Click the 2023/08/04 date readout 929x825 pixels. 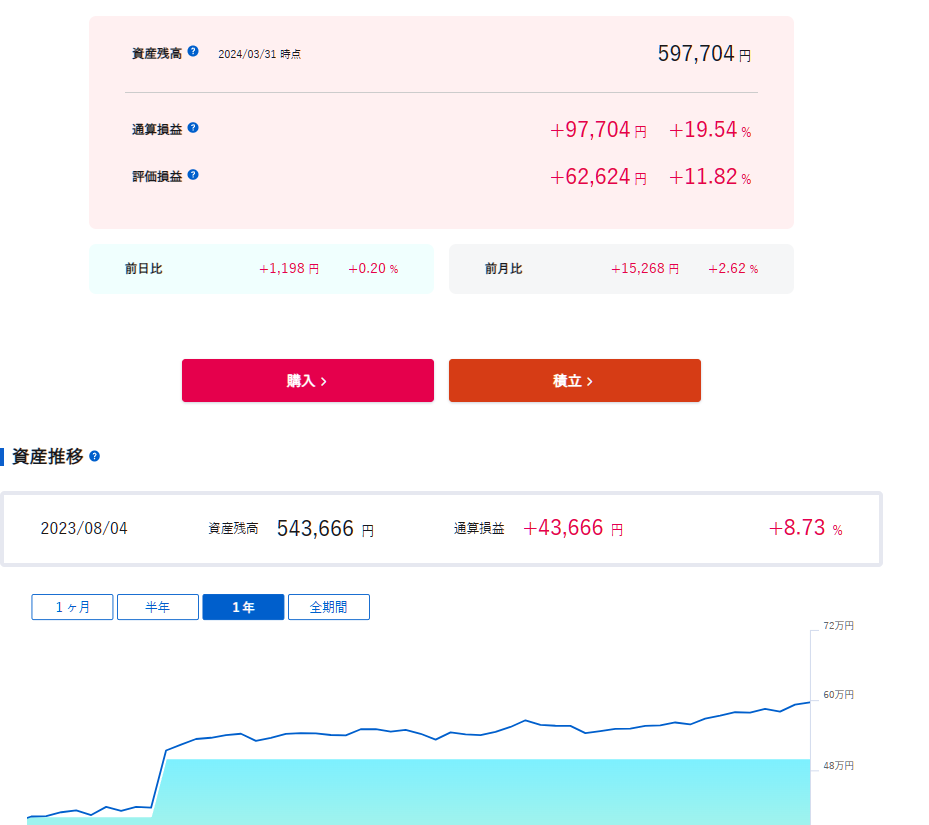click(84, 528)
